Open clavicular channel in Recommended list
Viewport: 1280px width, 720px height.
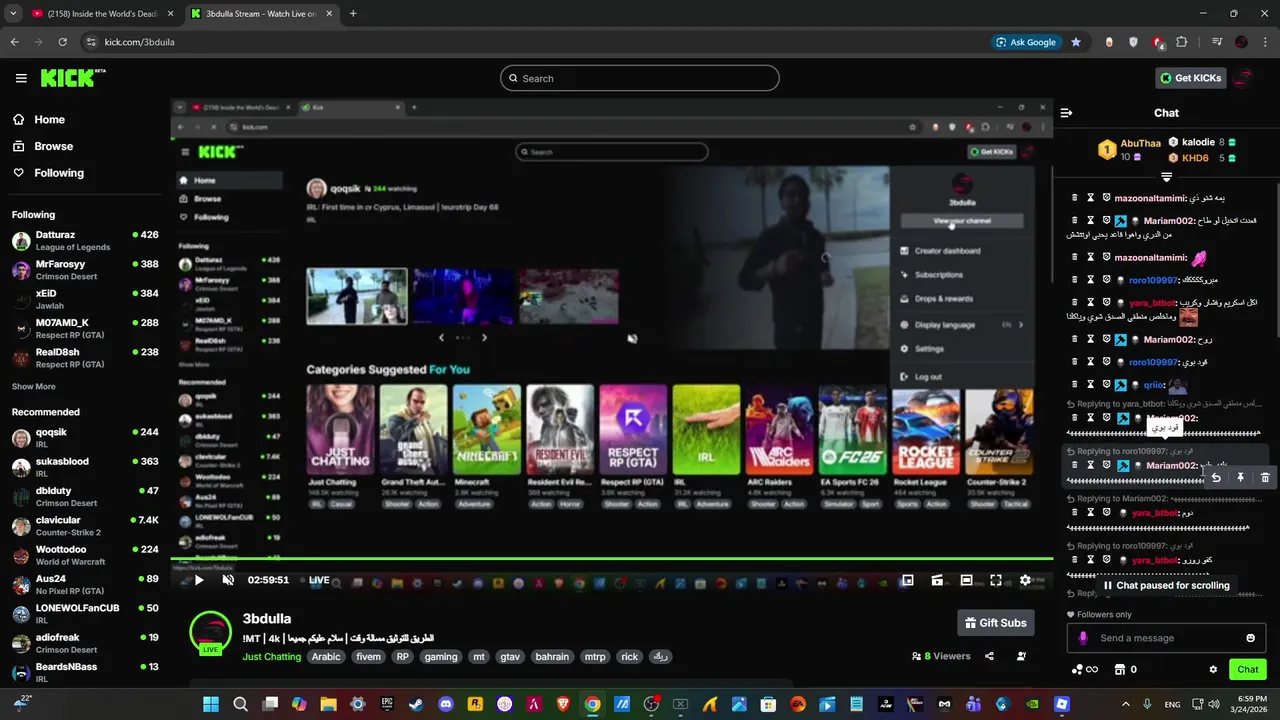85,526
